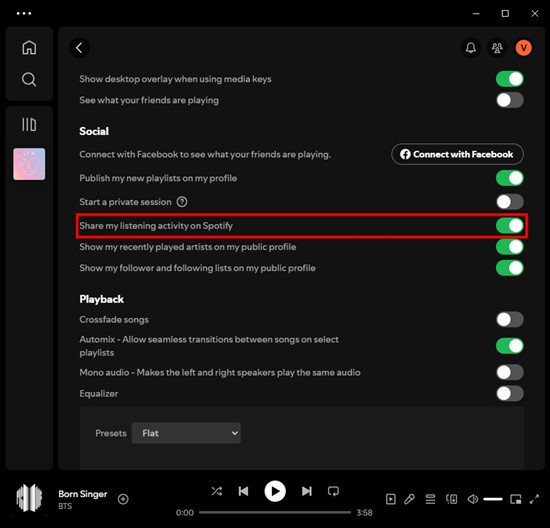Enable shuffle
The height and width of the screenshot is (528, 550).
coord(217,491)
